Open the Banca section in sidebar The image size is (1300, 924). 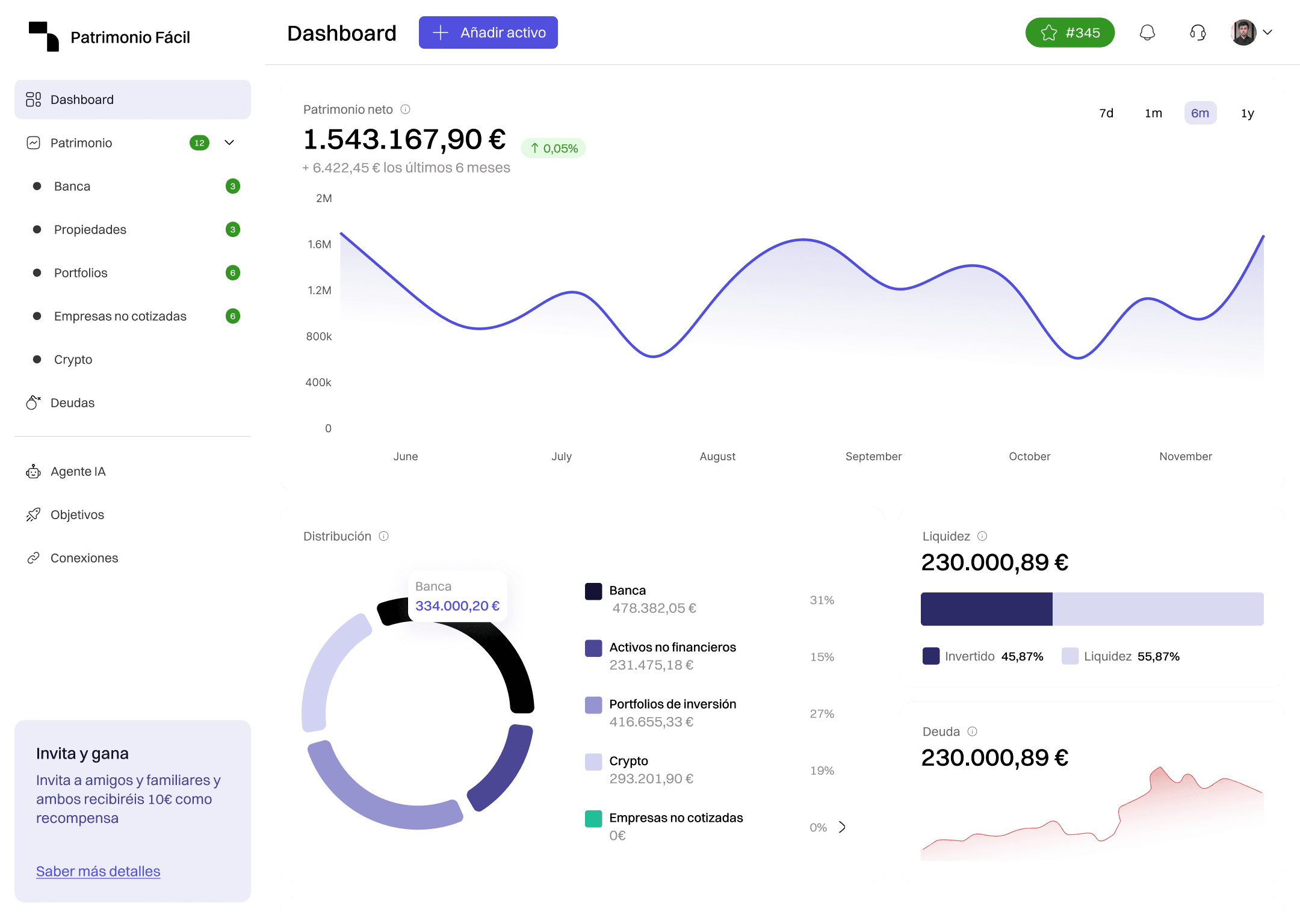click(x=72, y=186)
